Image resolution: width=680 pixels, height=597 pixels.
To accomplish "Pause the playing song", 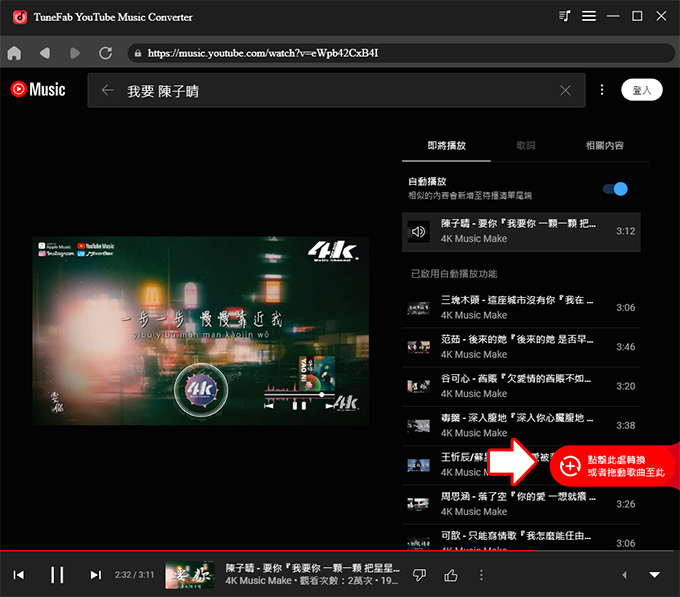I will (57, 575).
